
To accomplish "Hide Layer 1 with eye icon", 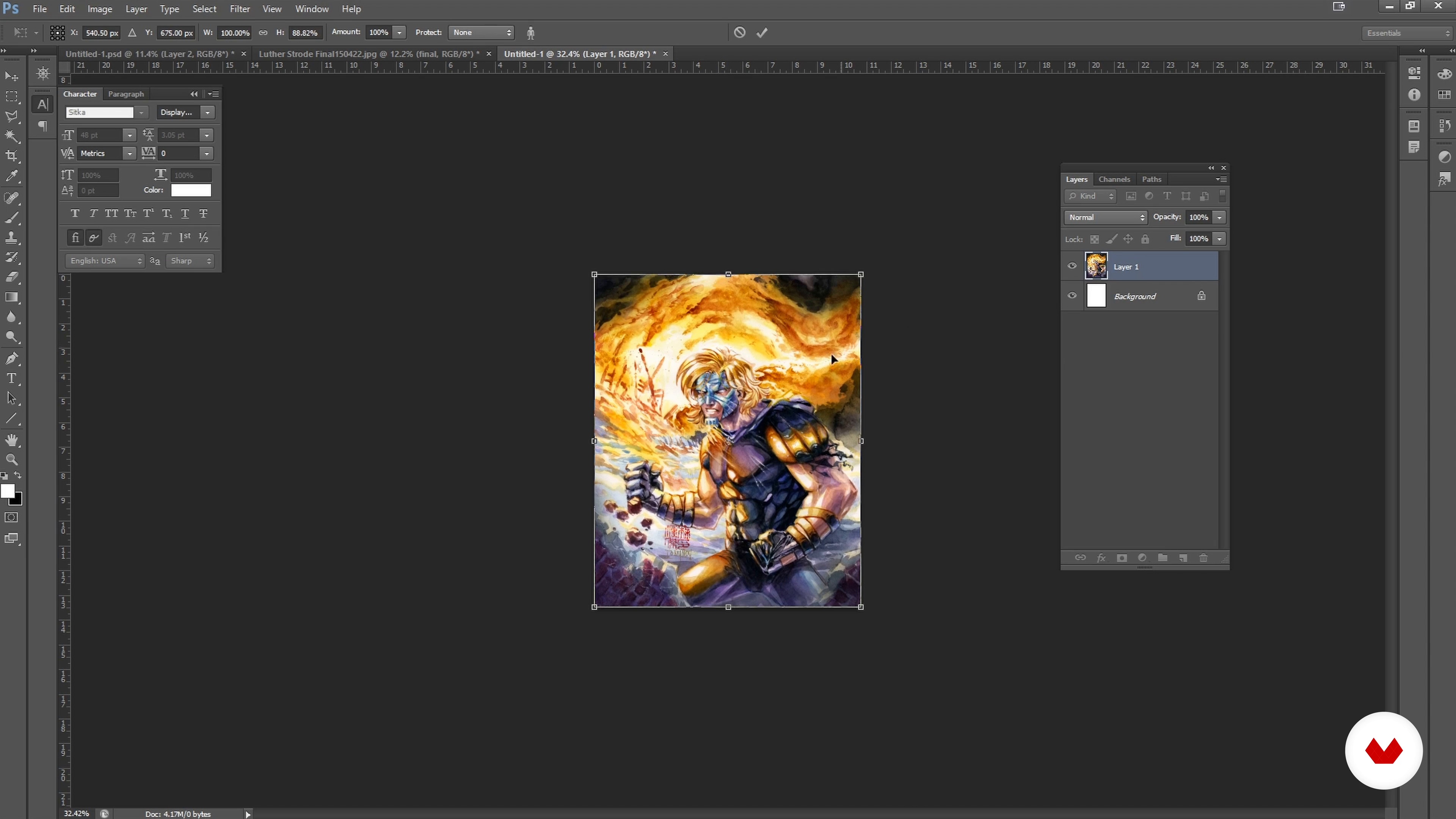I will click(x=1072, y=266).
